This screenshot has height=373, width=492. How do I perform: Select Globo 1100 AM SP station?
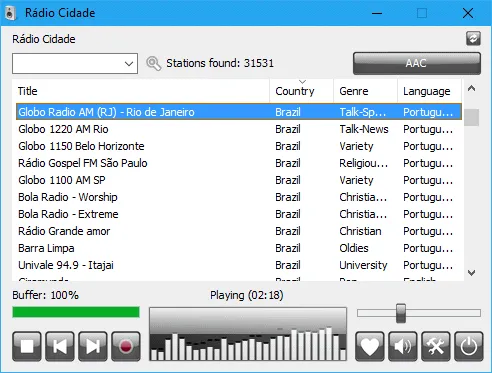239,180
